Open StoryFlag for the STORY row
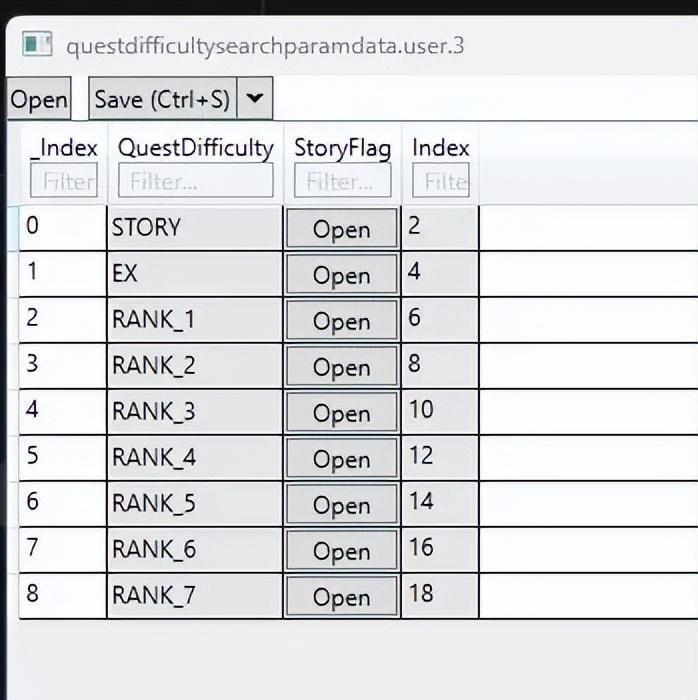 [x=341, y=228]
